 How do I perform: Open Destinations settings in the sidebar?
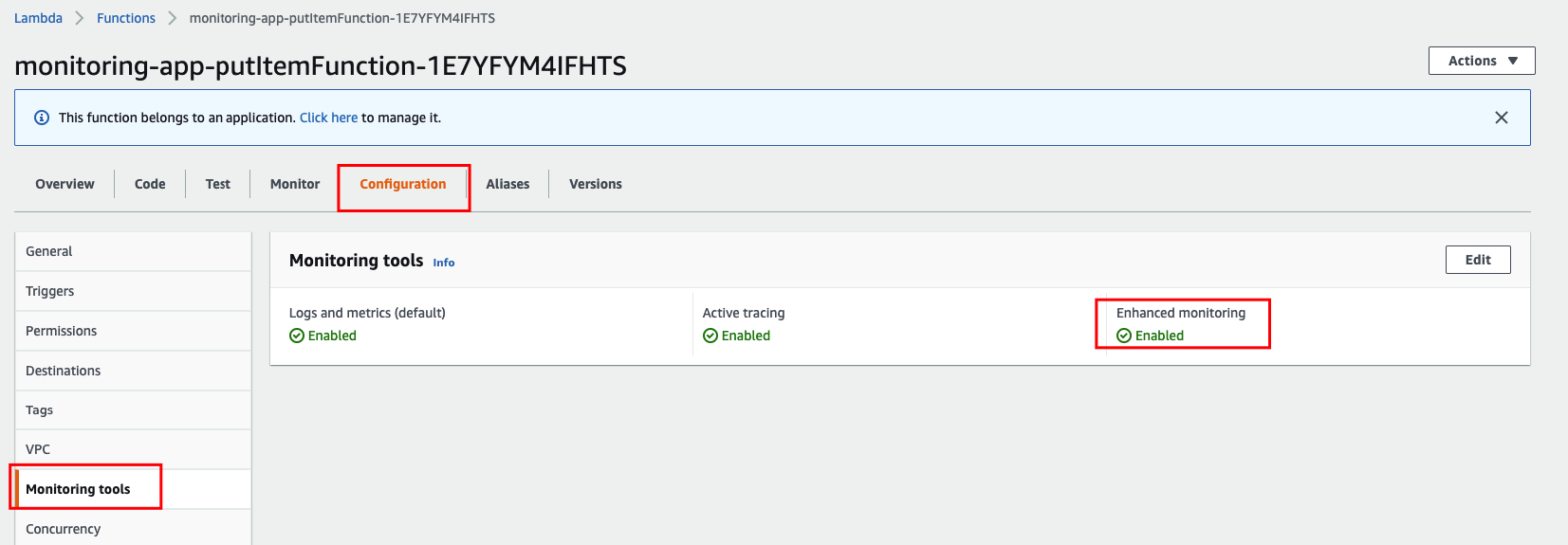point(133,371)
